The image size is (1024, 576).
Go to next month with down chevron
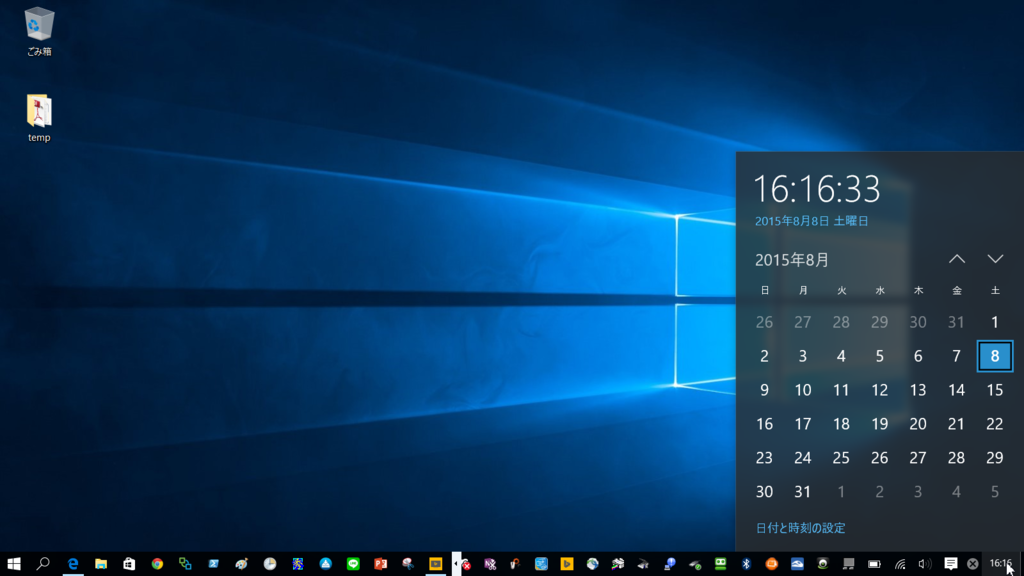[995, 259]
